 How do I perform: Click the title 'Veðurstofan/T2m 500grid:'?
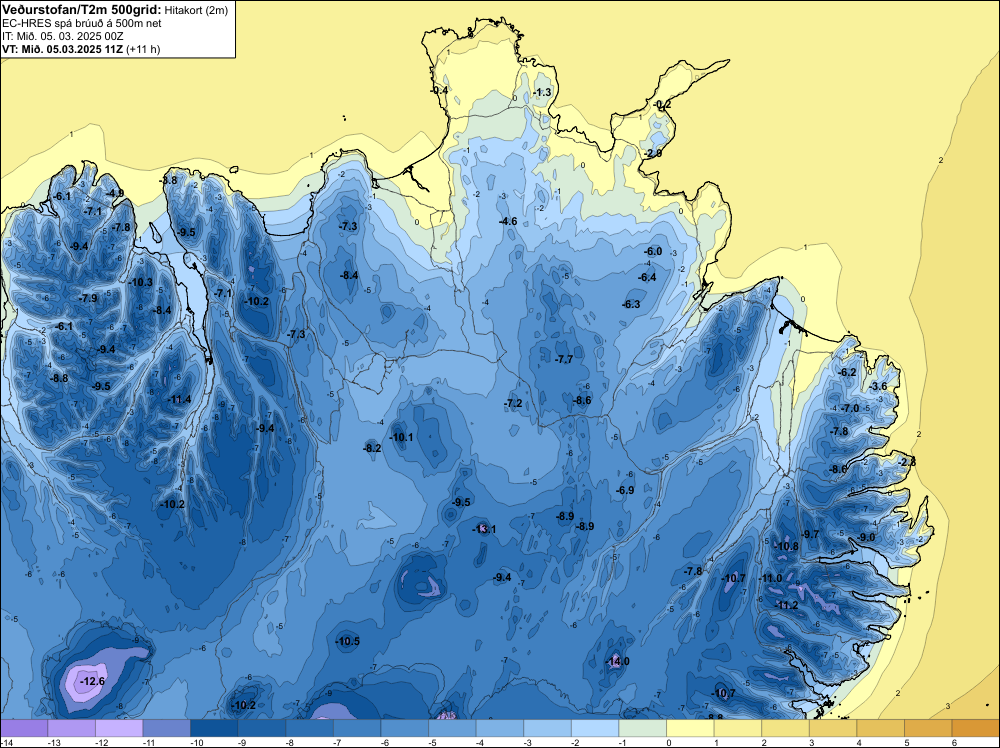pyautogui.click(x=82, y=9)
